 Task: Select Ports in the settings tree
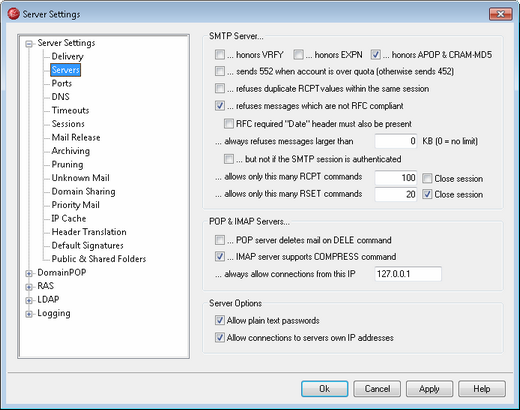[62, 83]
